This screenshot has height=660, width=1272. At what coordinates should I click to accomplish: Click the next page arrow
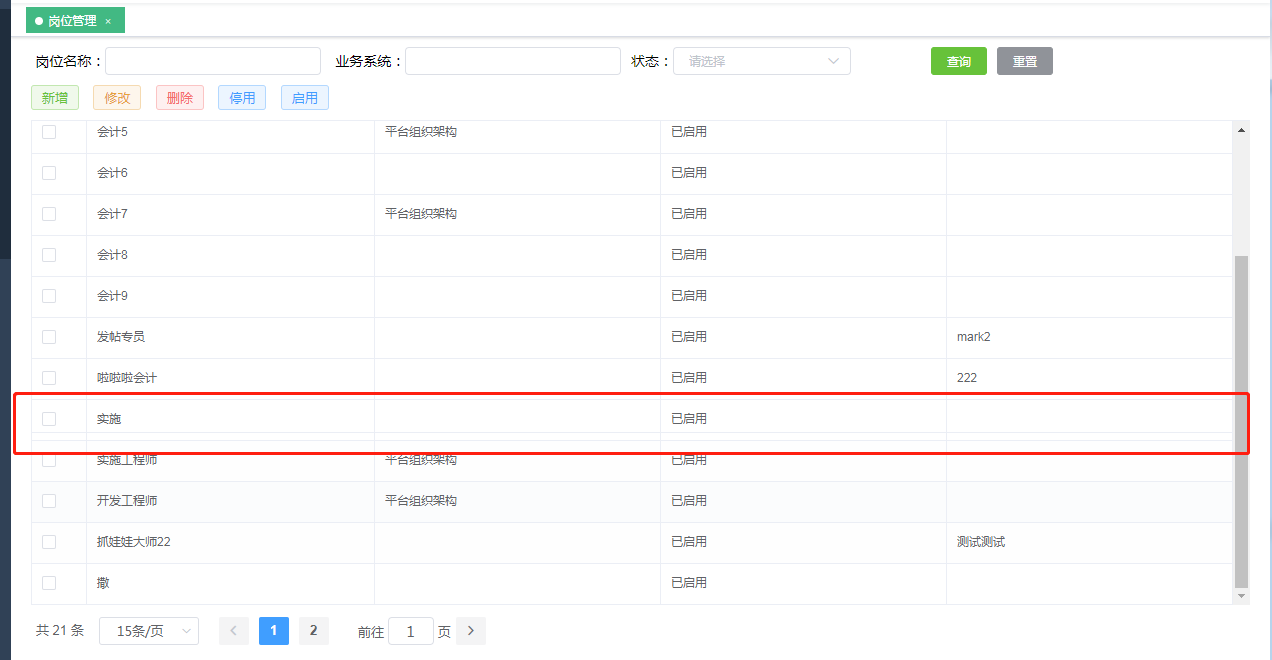[470, 631]
